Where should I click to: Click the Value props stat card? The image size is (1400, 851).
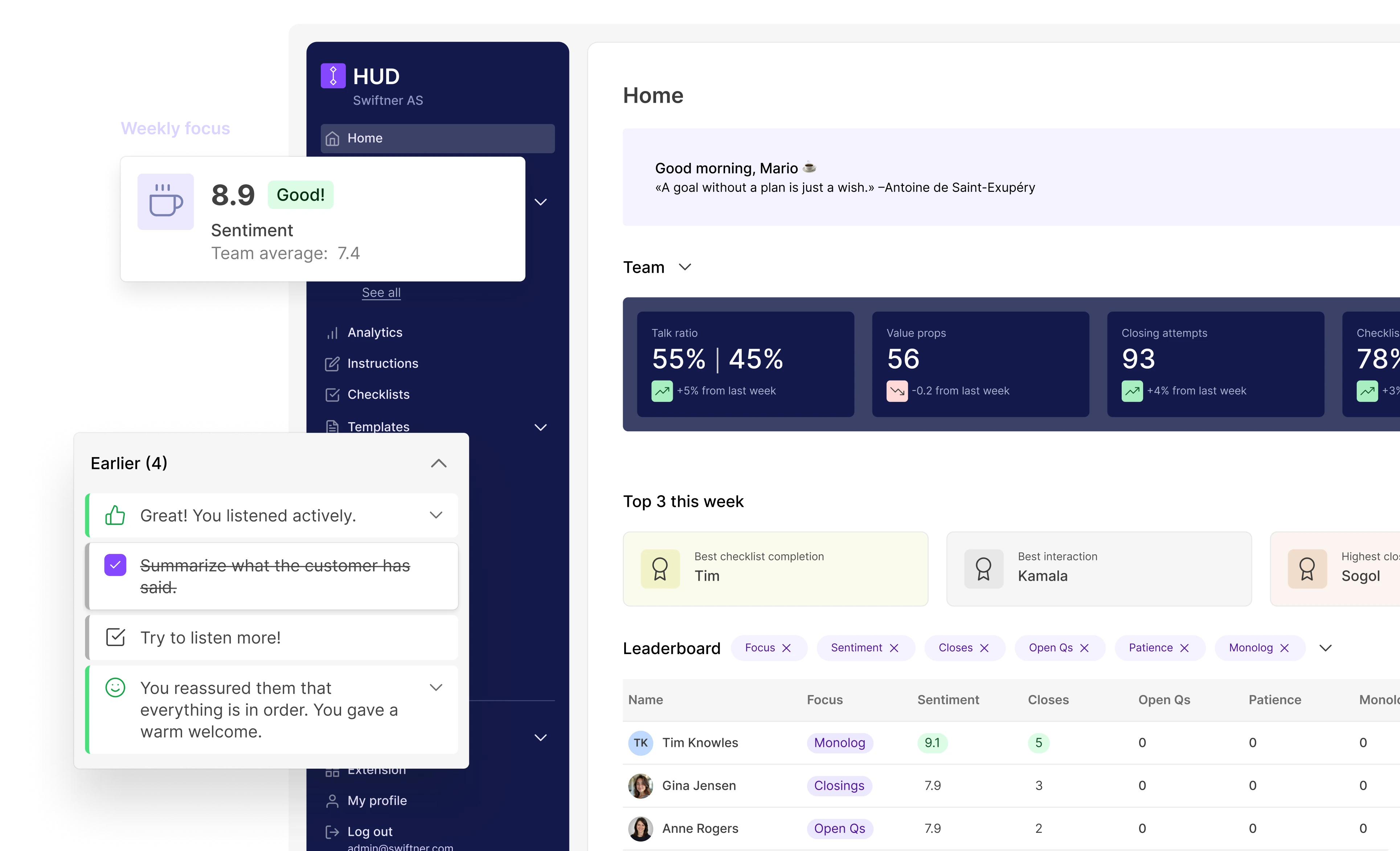[x=980, y=364]
